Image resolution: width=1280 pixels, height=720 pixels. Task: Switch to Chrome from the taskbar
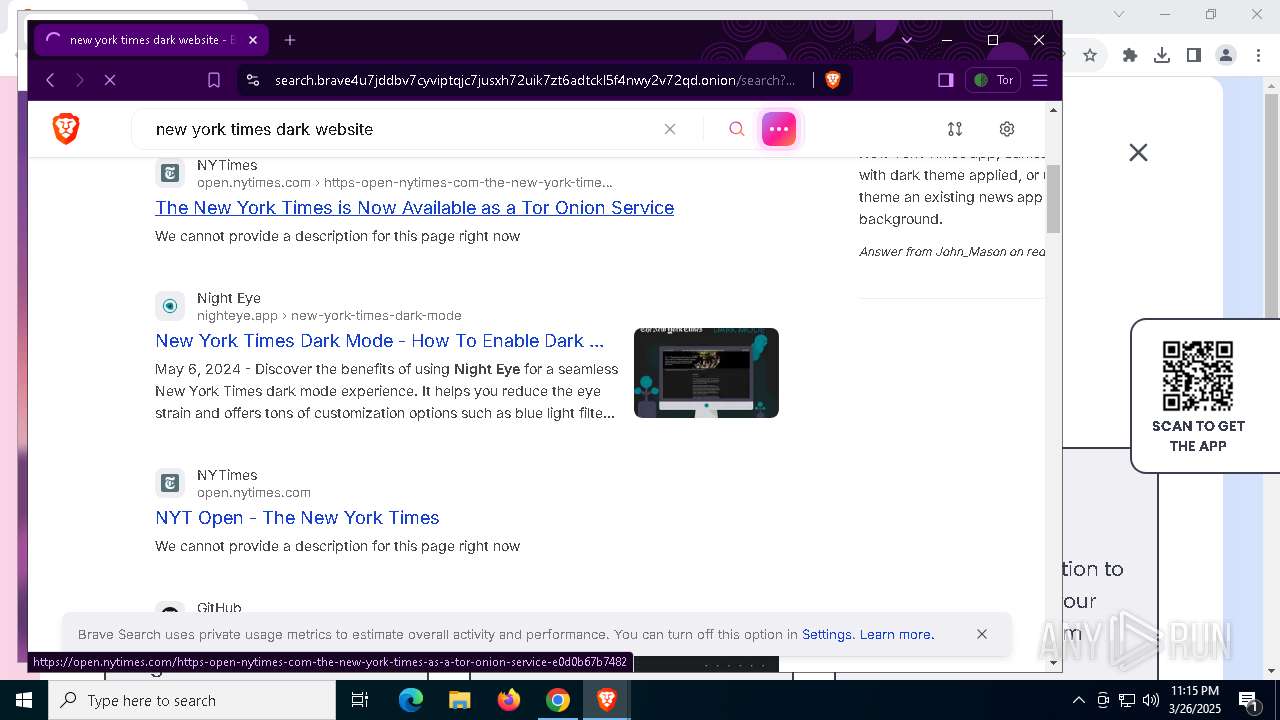coord(558,700)
